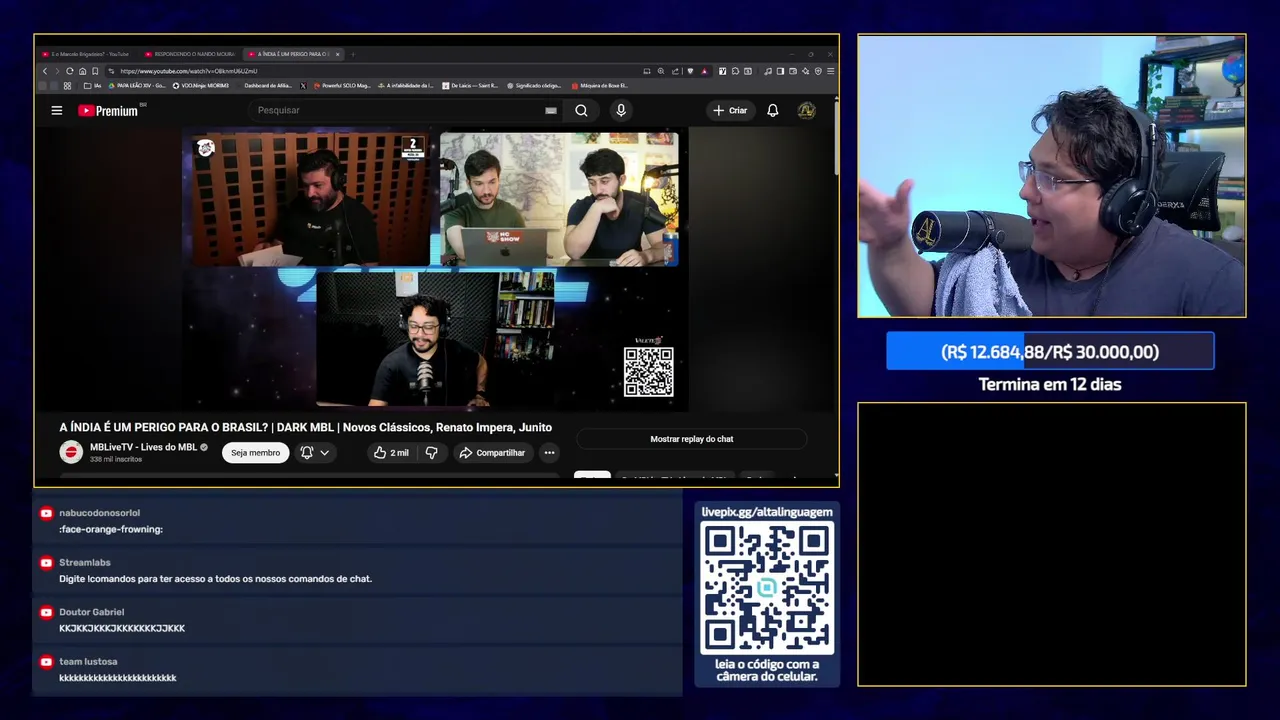Open the 'De Laicis — Saint R...' bookmark
The height and width of the screenshot is (720, 1280).
471,86
